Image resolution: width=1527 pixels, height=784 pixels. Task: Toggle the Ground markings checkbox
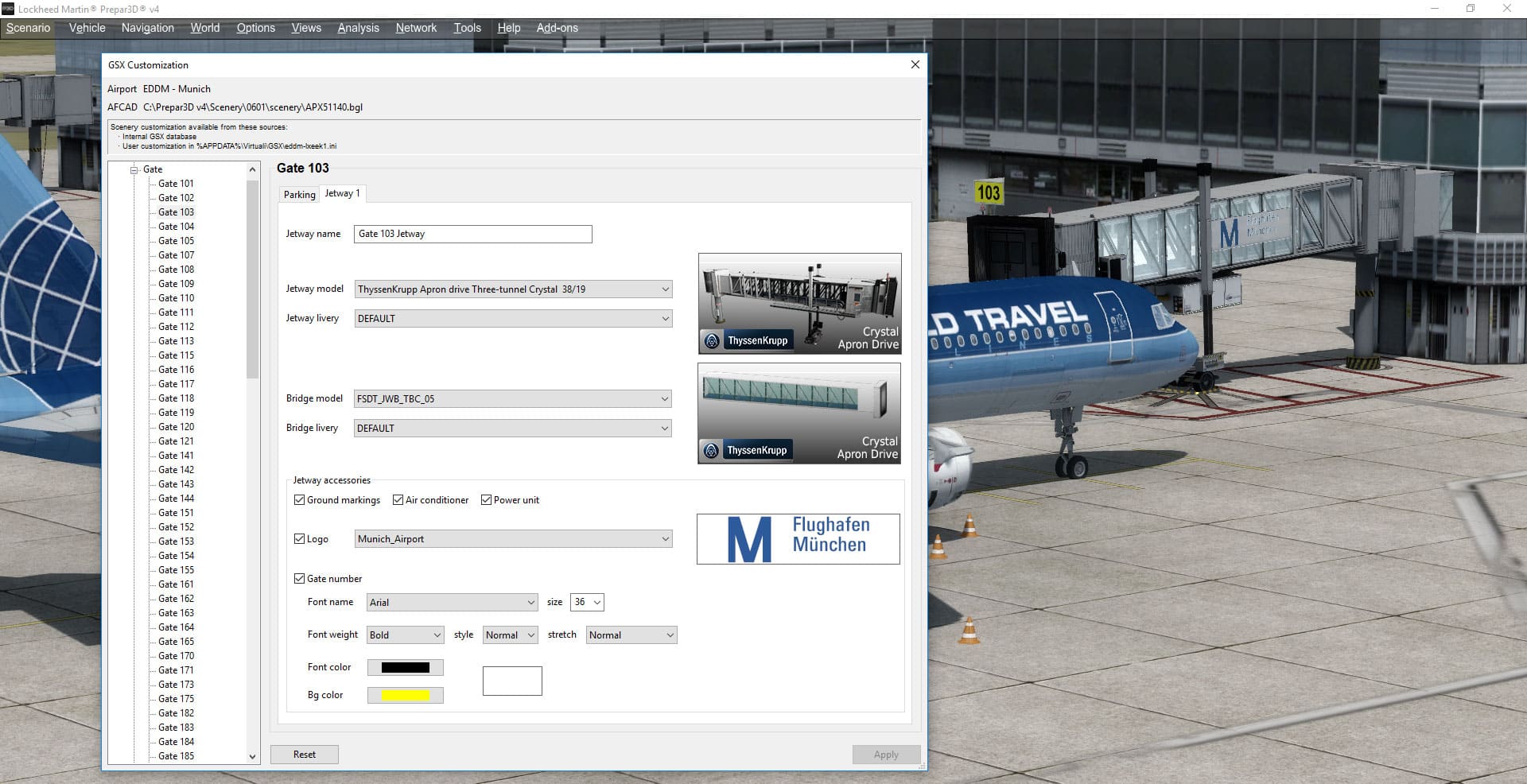pyautogui.click(x=300, y=500)
